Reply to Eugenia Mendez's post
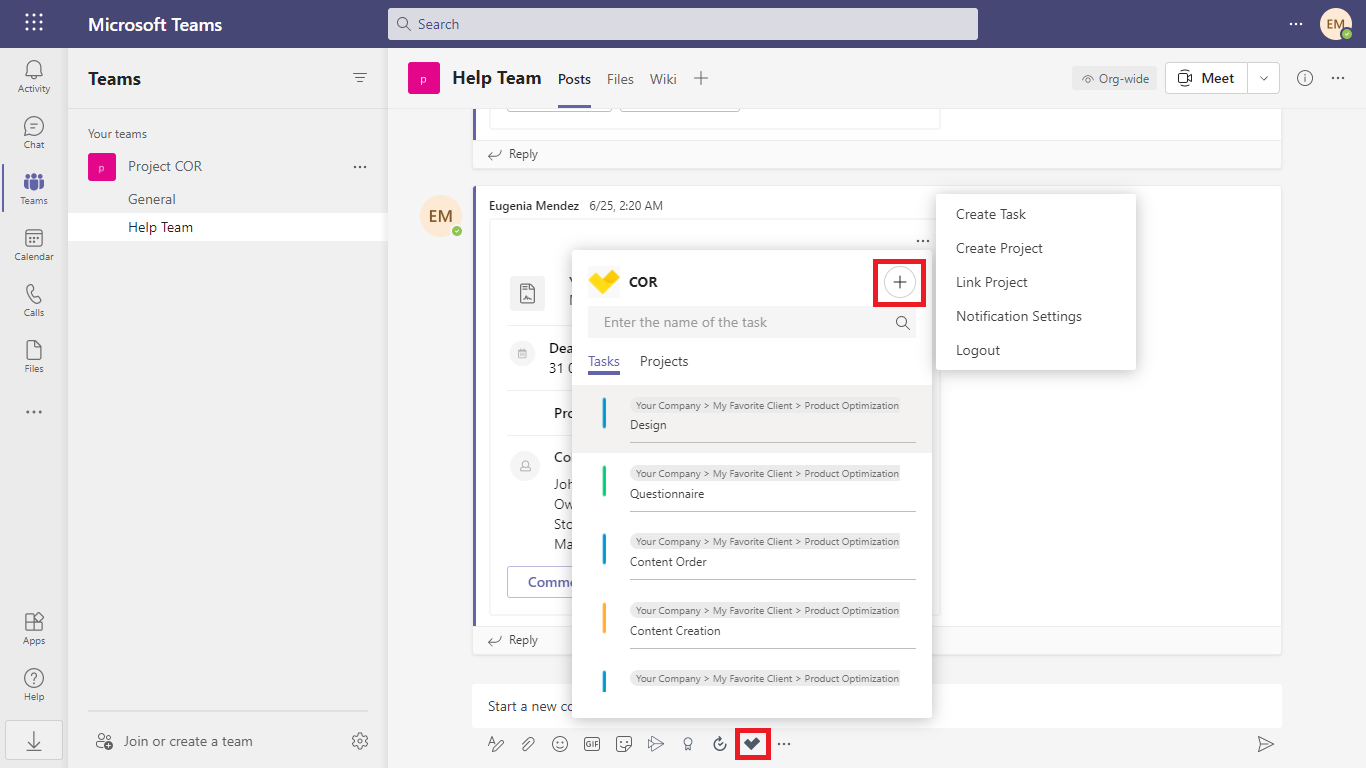 (512, 640)
